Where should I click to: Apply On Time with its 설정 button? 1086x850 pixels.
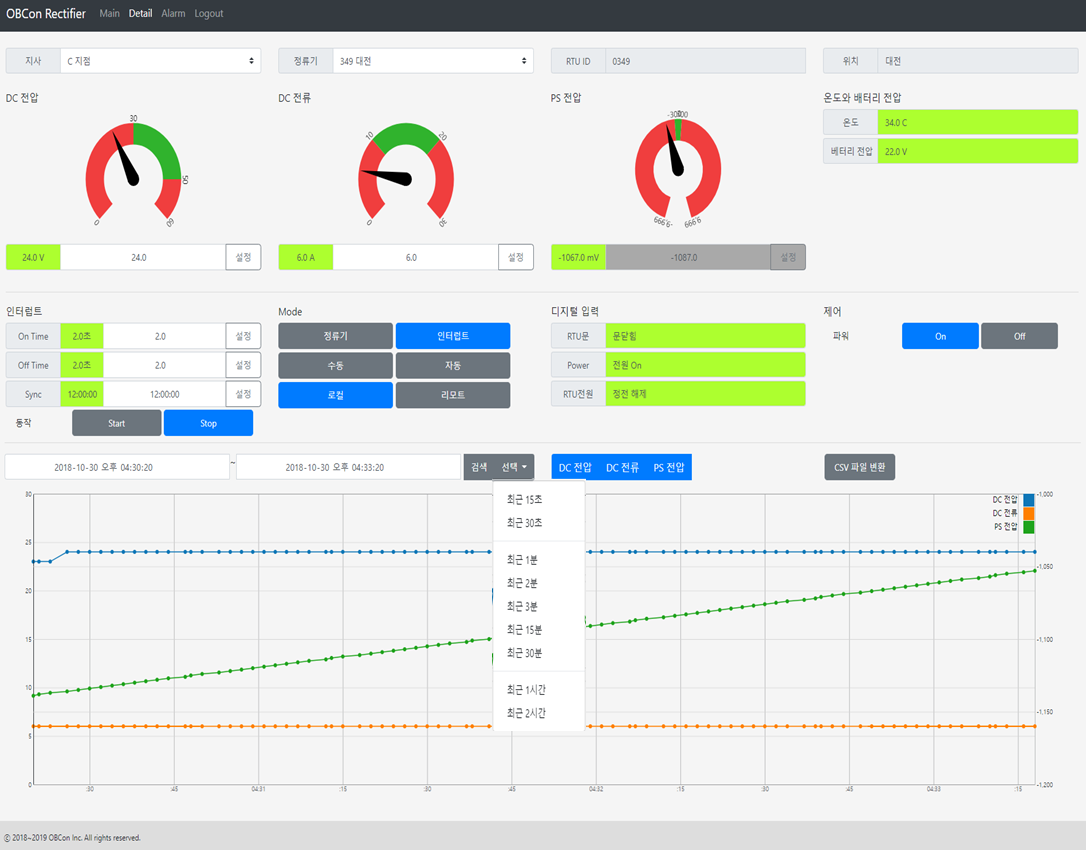tap(243, 336)
